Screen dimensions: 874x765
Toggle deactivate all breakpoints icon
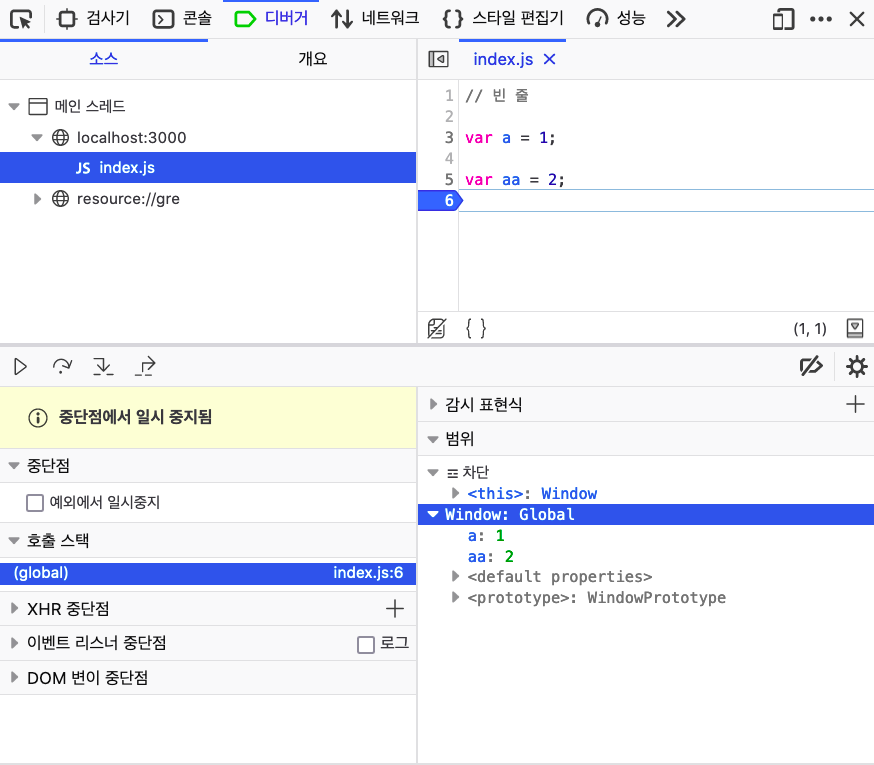(811, 366)
